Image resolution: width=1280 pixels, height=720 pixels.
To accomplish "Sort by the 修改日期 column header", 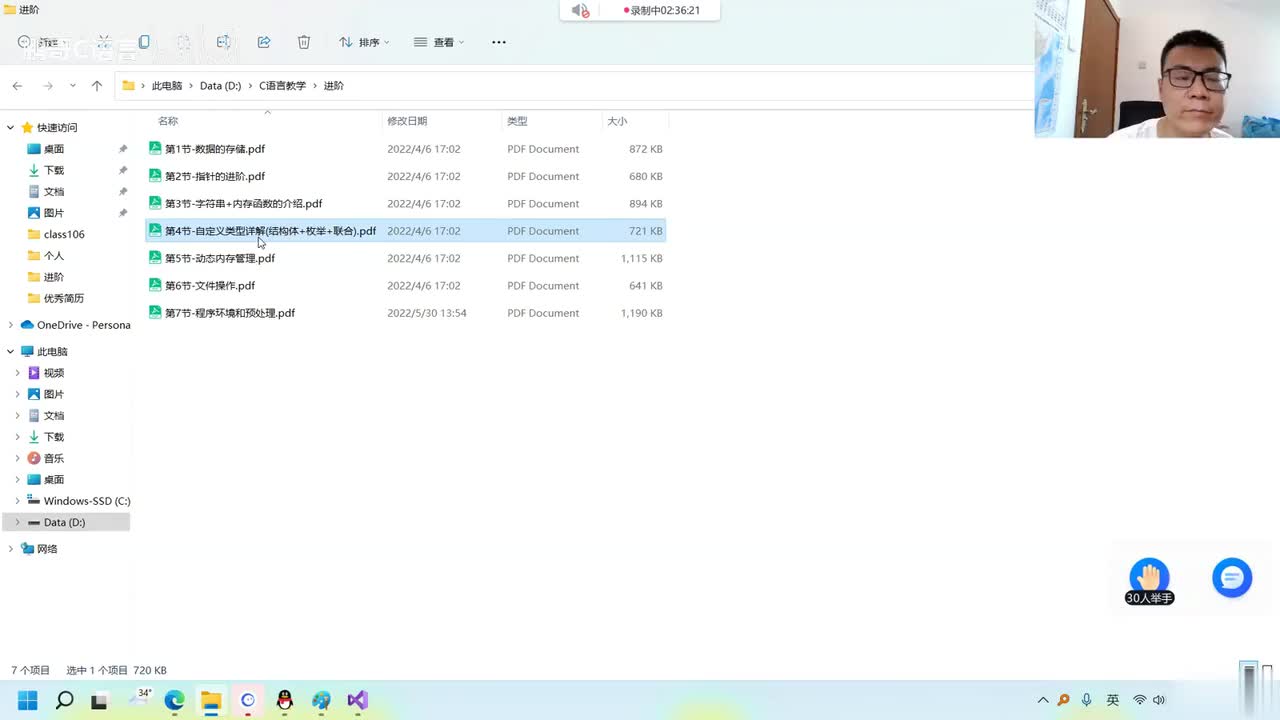I will (407, 121).
